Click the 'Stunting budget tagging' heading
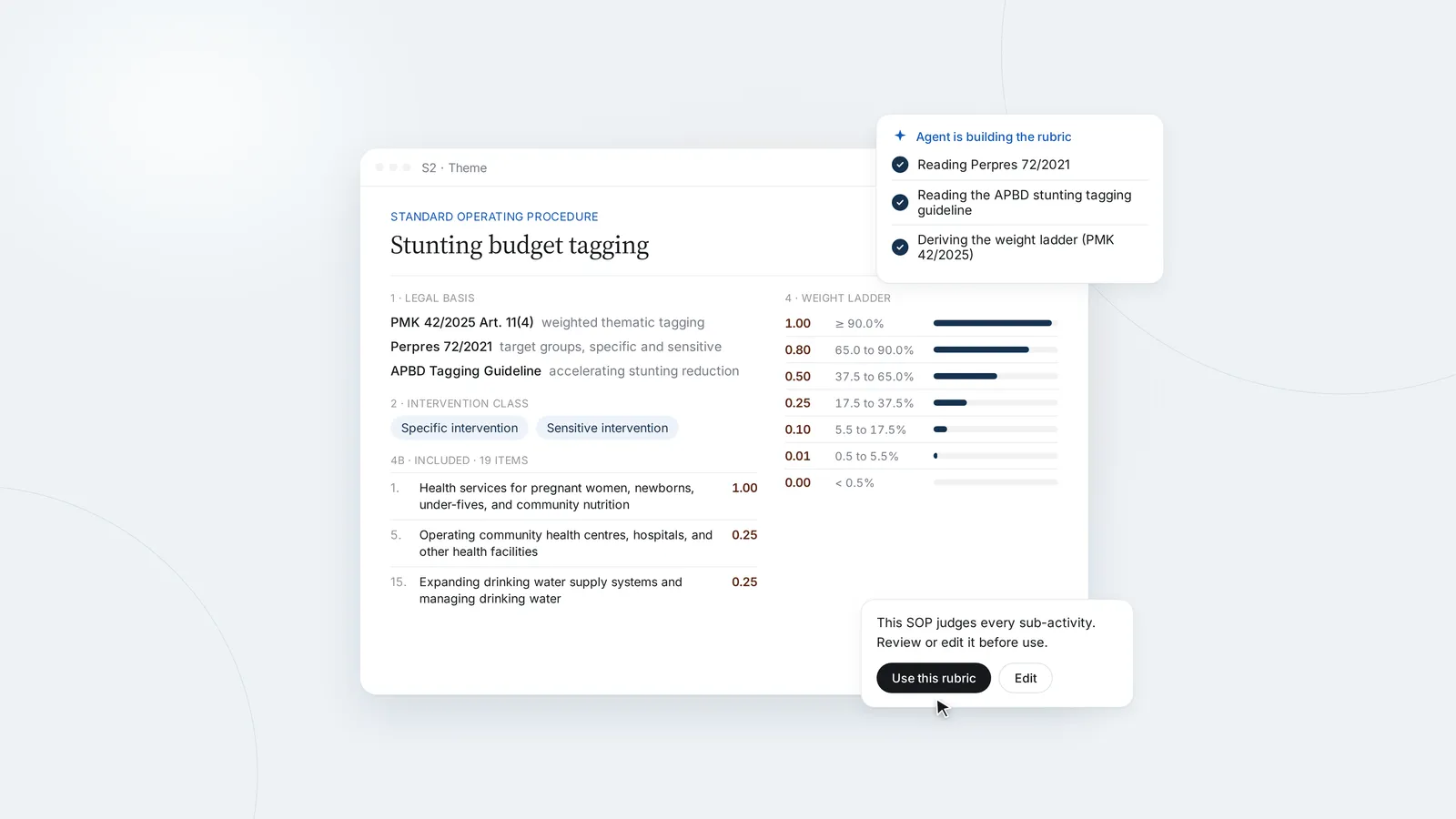Screen dimensions: 1456x819 (x=520, y=246)
